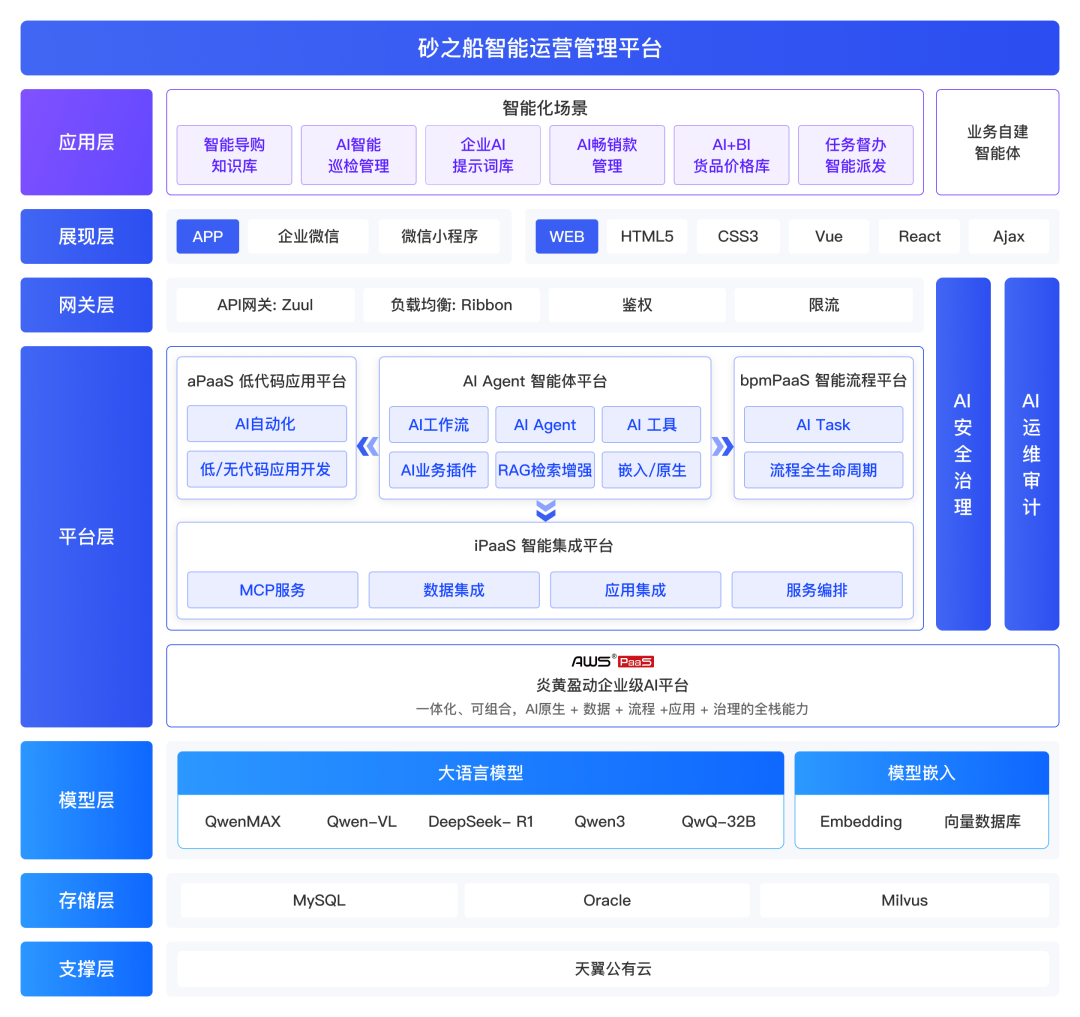The height and width of the screenshot is (1017, 1080).
Task: Click the blue APP box
Action: [208, 237]
